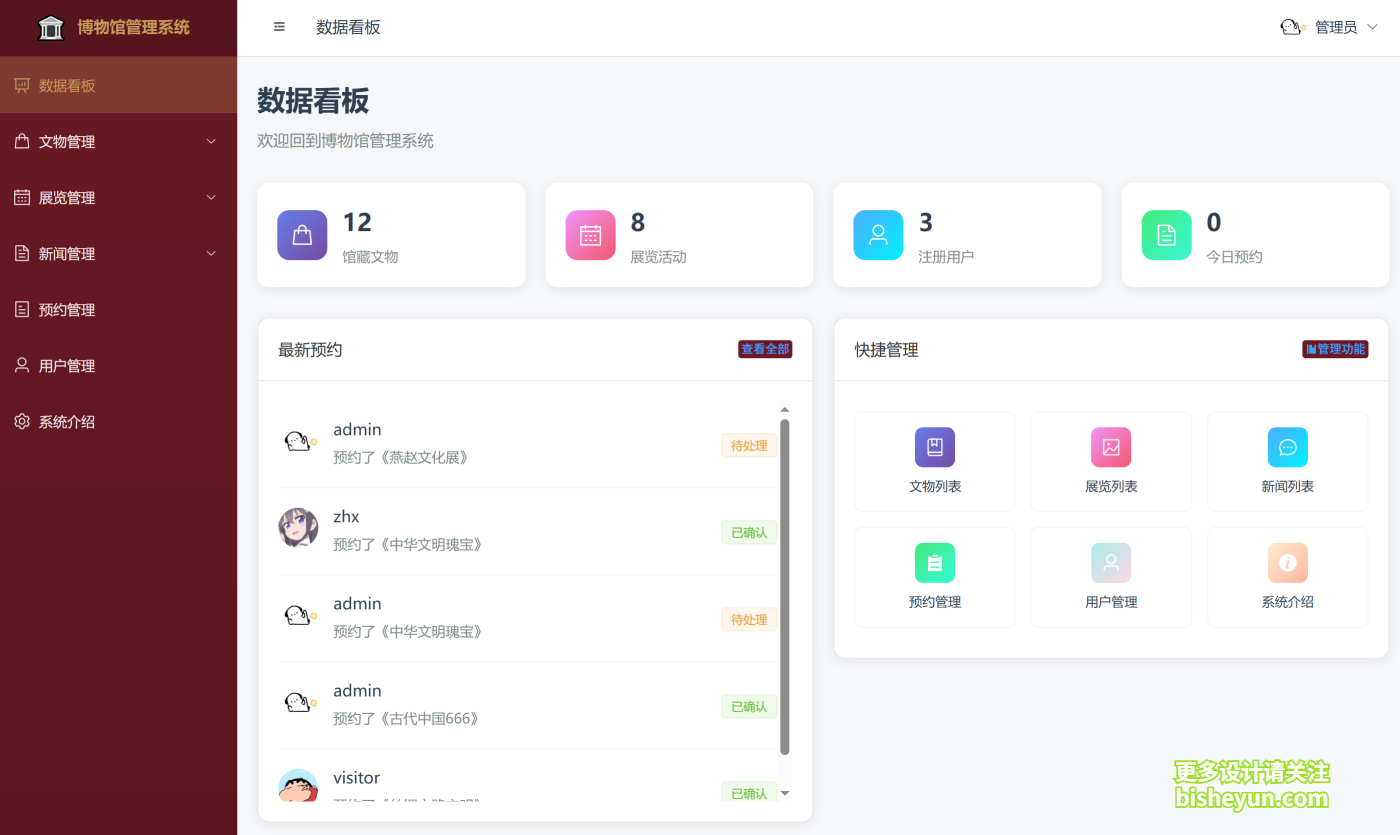
Task: Click the 查看全部 button in 最新预约
Action: click(764, 348)
